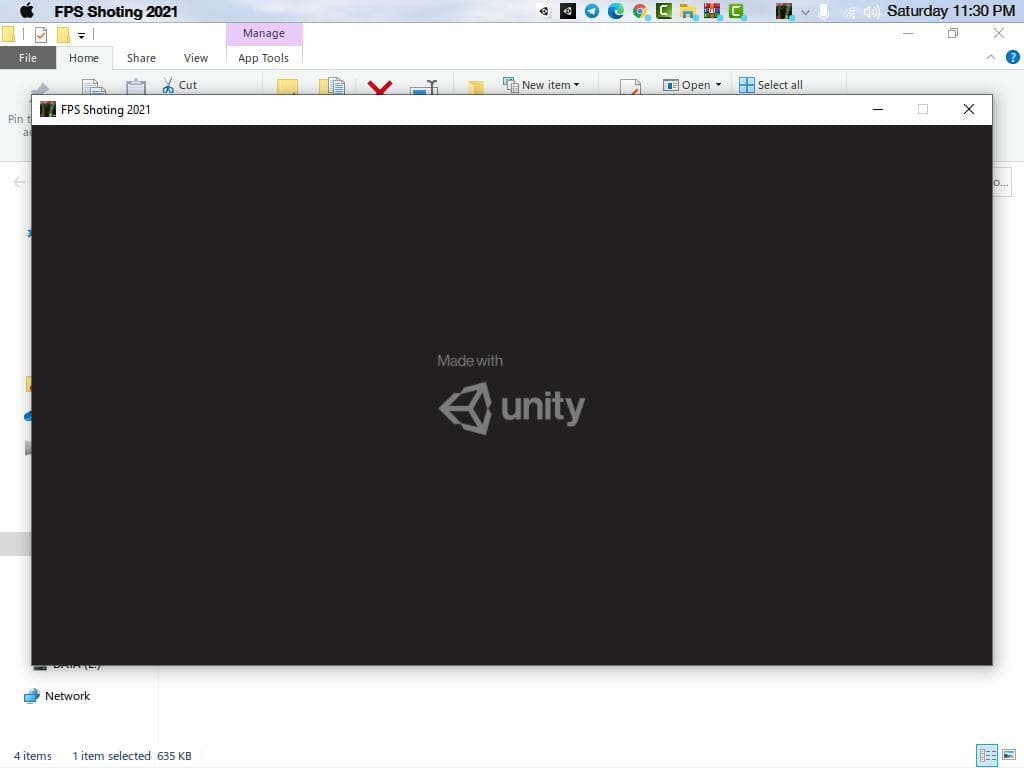Screen dimensions: 1024x768
Task: Open Telegram from the top bar
Action: pyautogui.click(x=592, y=10)
